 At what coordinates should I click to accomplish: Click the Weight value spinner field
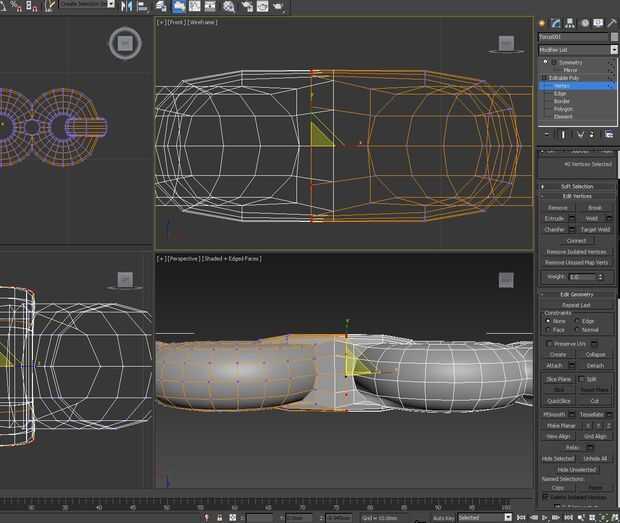click(584, 276)
